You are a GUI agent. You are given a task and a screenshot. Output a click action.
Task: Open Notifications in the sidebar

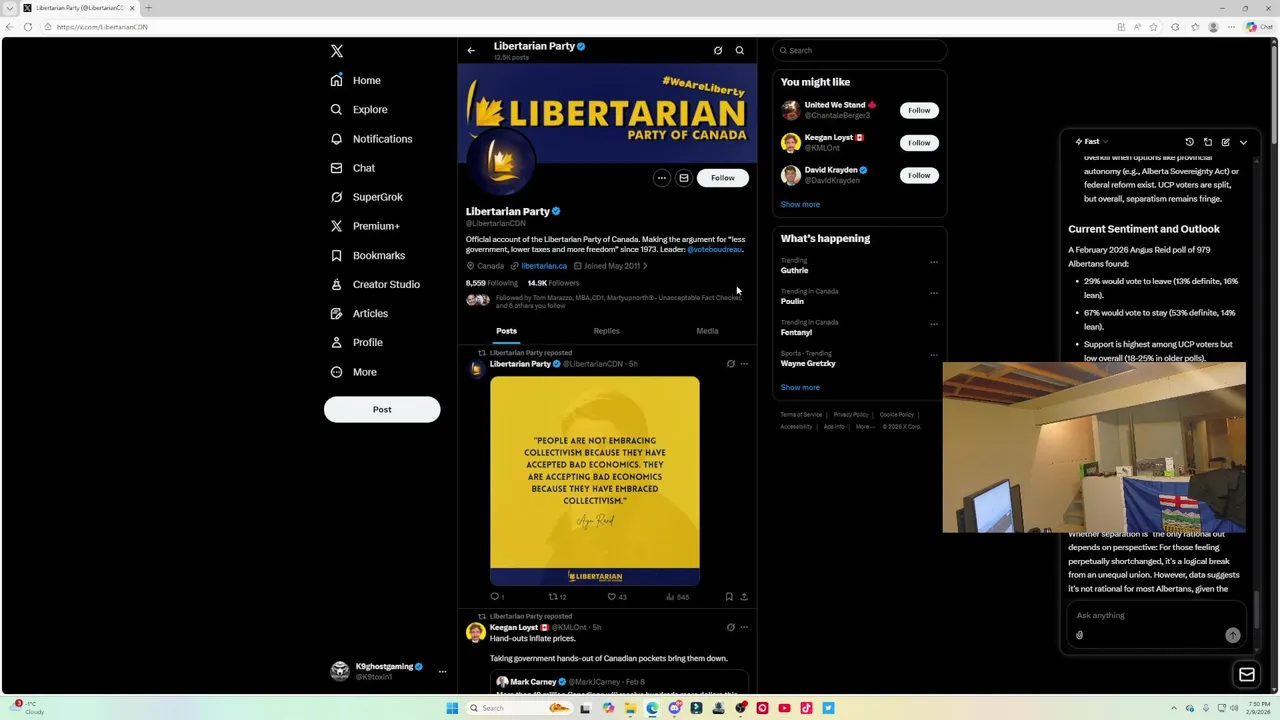tap(371, 139)
